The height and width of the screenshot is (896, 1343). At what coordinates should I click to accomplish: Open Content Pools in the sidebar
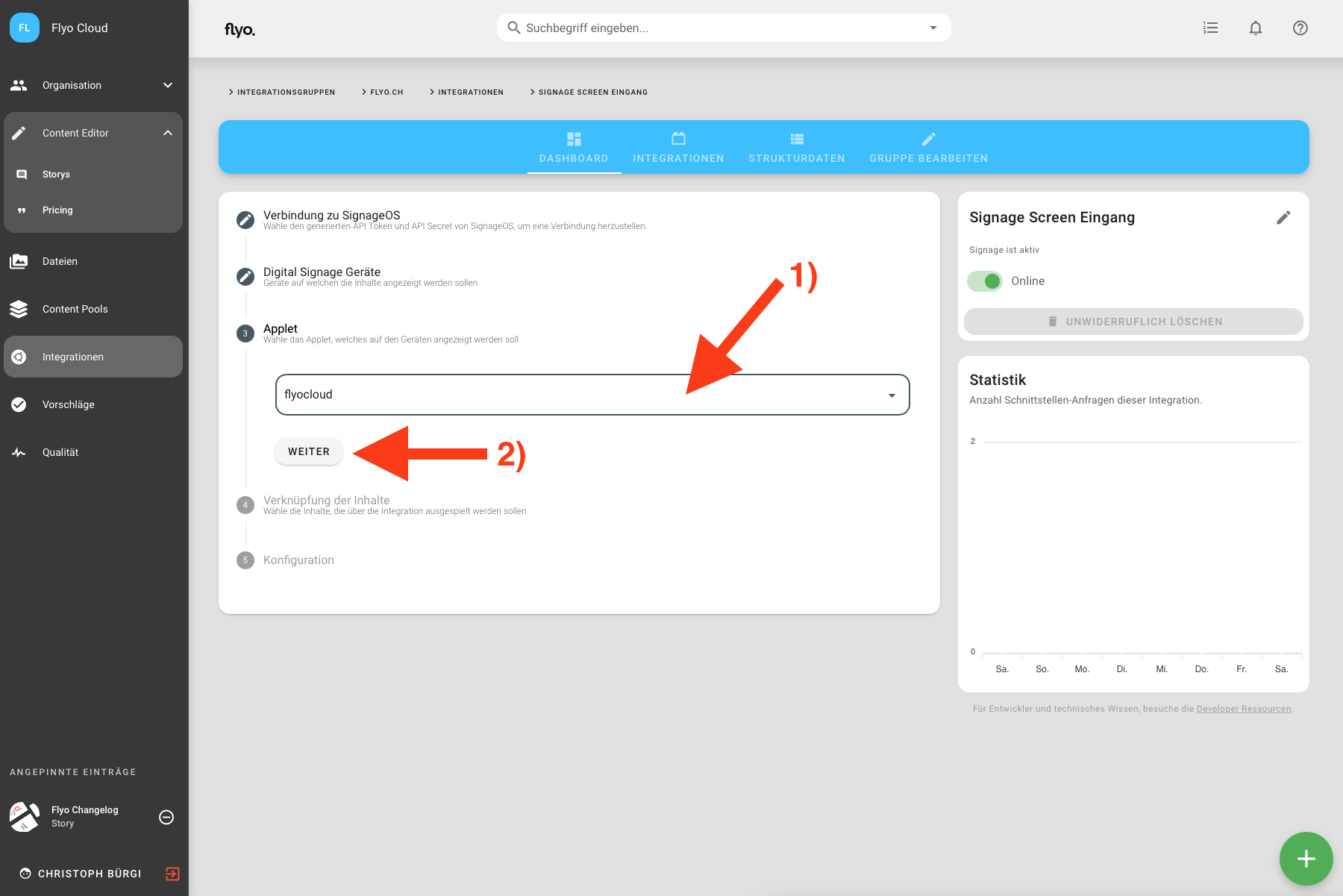click(93, 309)
